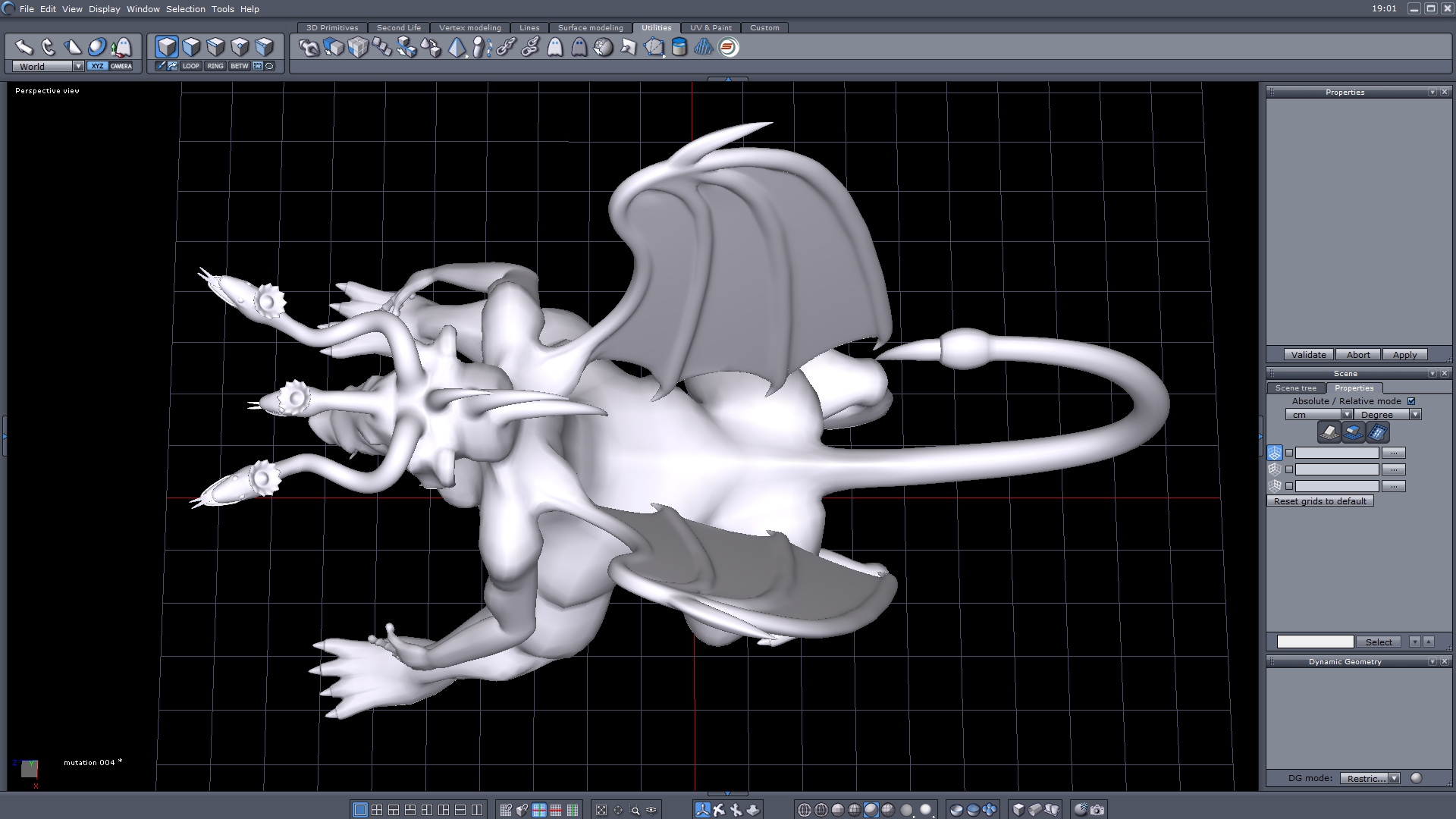
Task: Click the text field next to Select
Action: pyautogui.click(x=1315, y=642)
